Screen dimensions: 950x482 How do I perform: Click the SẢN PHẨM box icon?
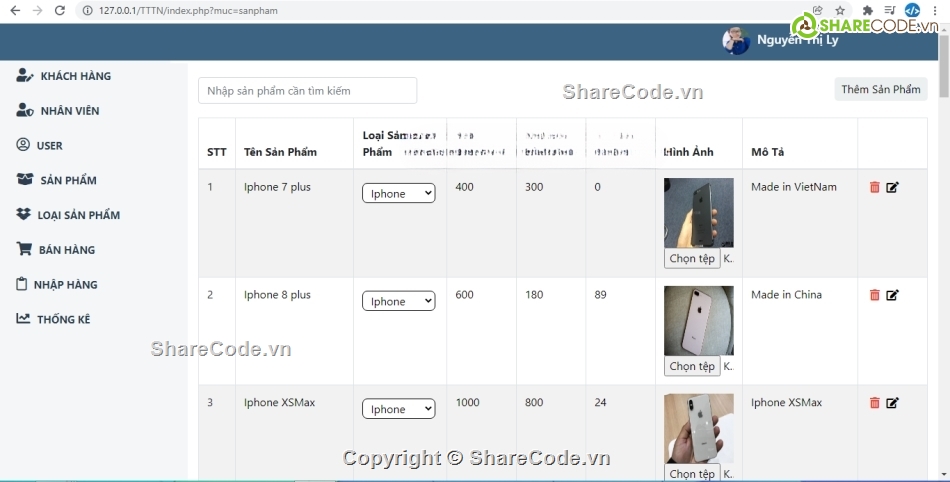[25, 179]
